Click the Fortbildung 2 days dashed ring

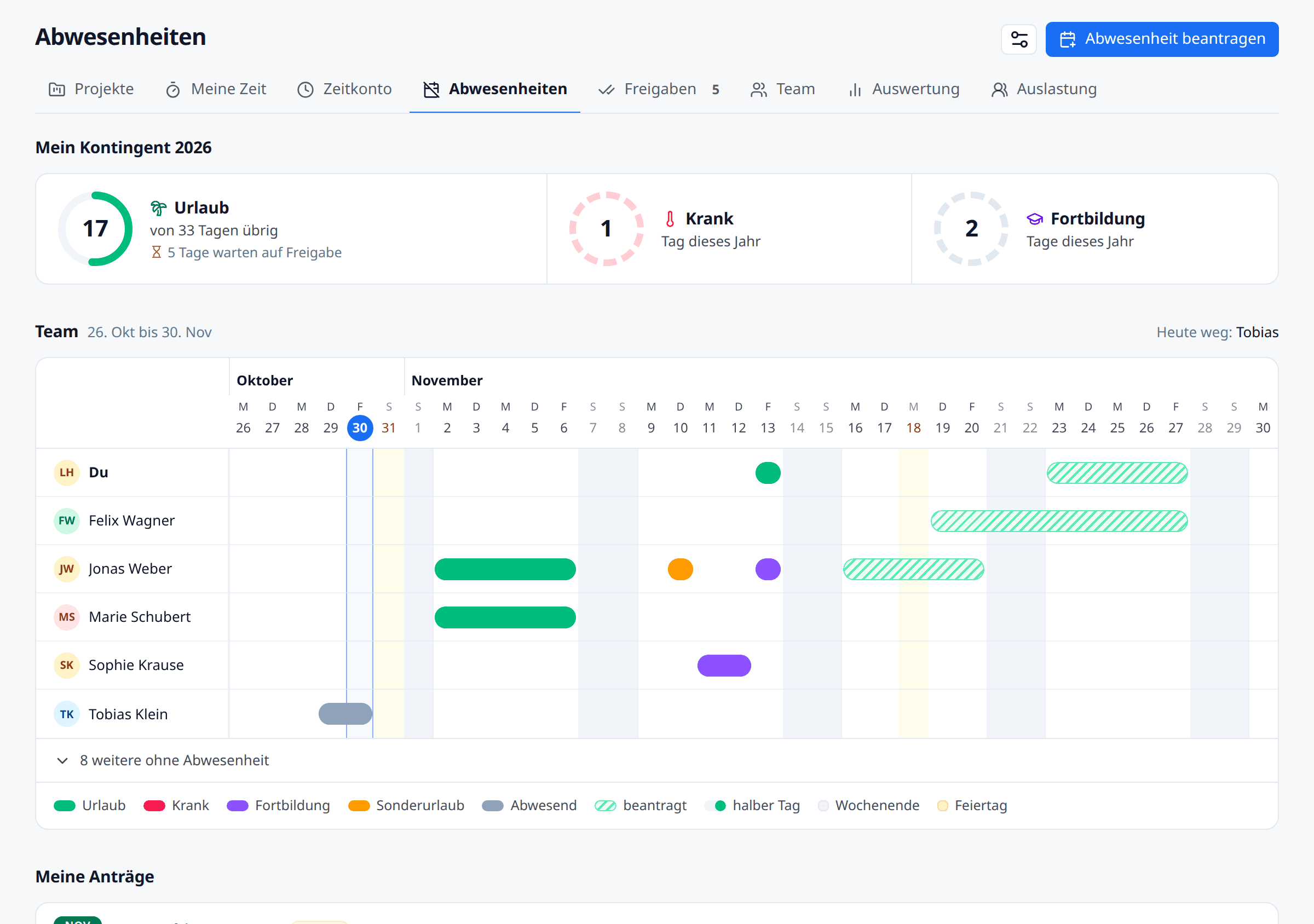pyautogui.click(x=971, y=229)
